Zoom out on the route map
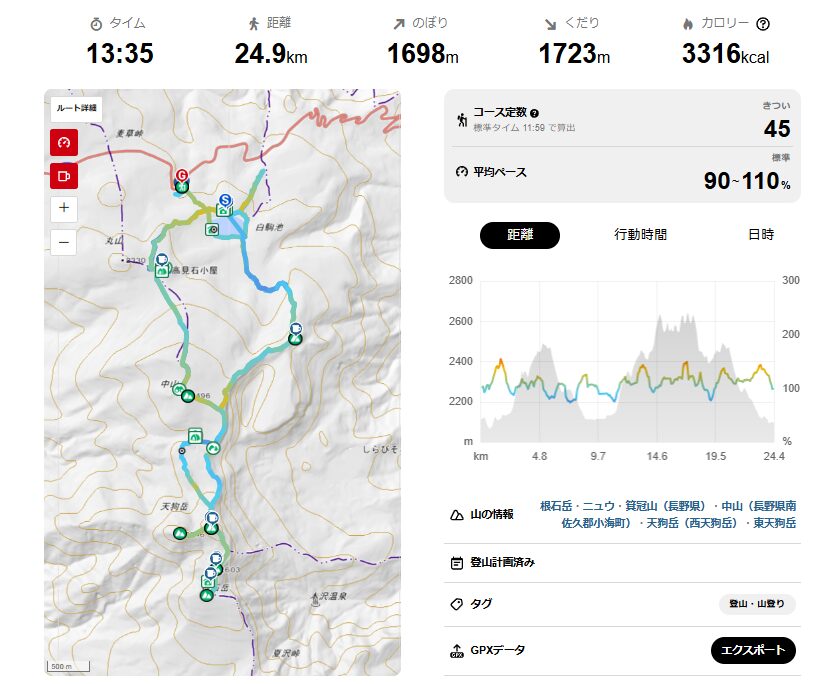Screen dimensions: 828x684 pos(64,242)
